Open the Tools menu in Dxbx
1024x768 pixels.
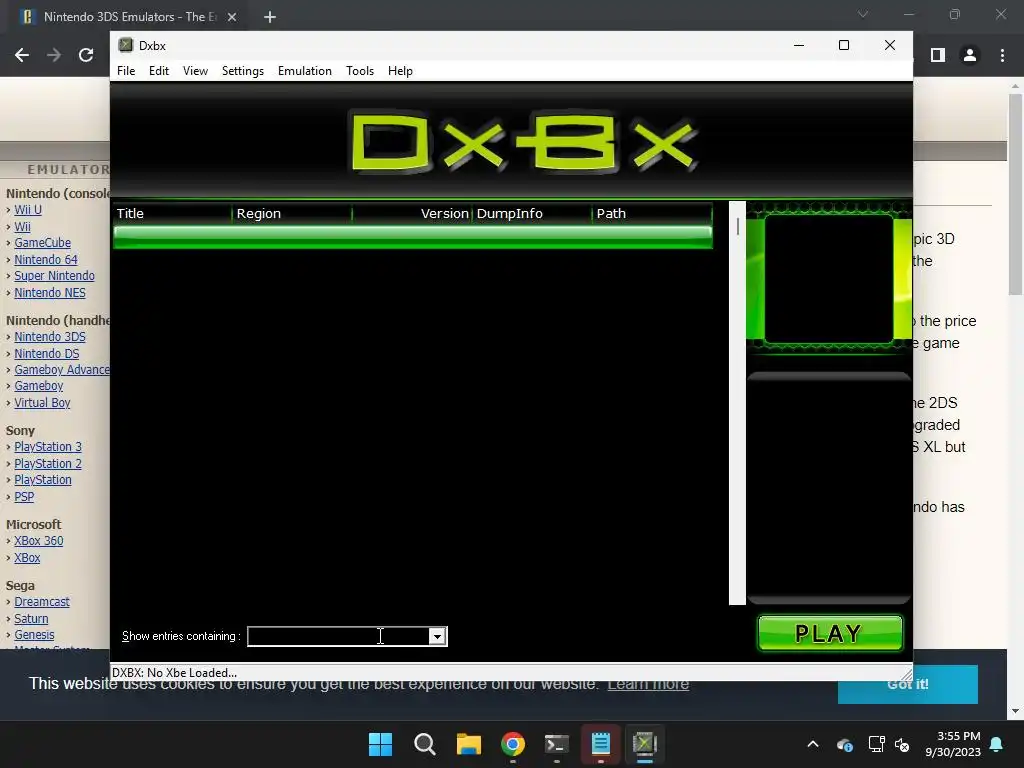tap(360, 71)
